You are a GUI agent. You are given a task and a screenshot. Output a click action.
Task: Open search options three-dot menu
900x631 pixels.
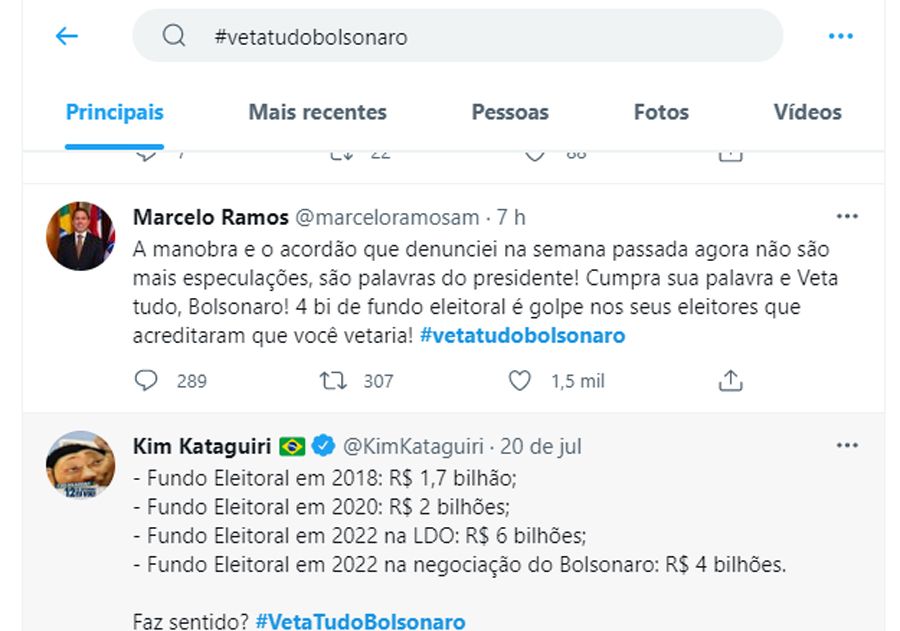pos(840,37)
